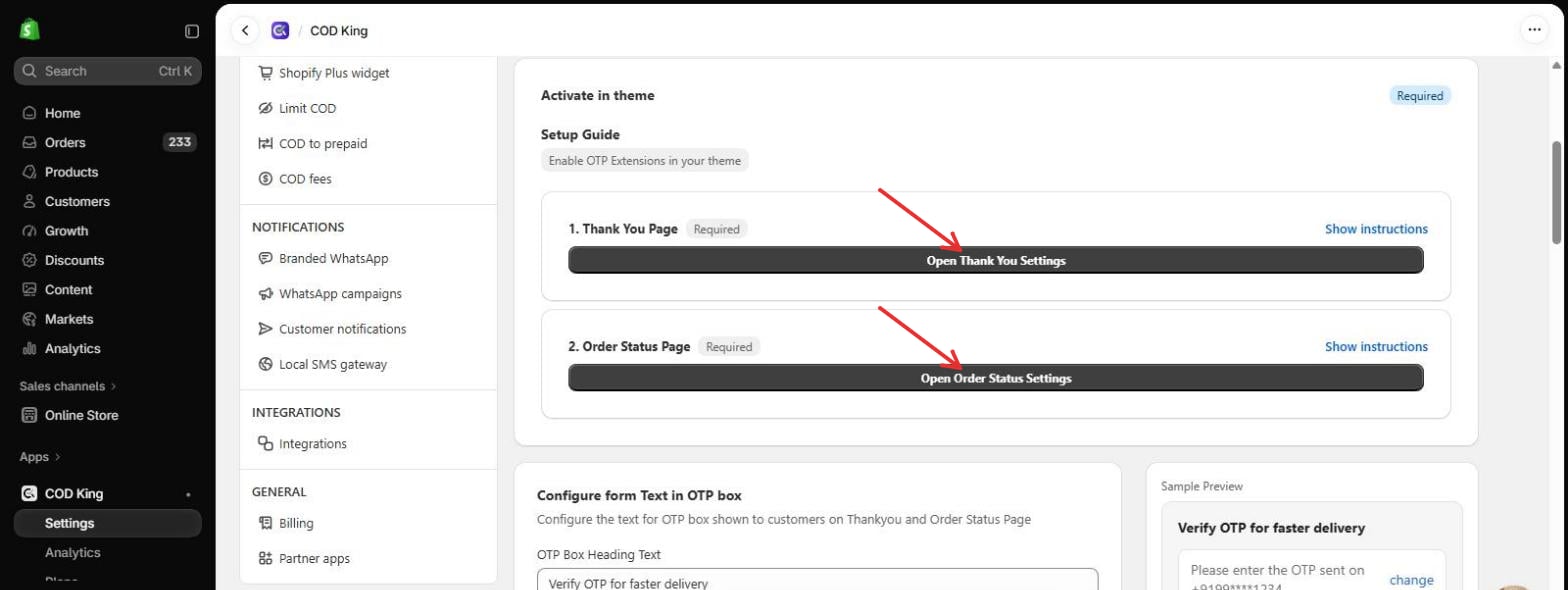The width and height of the screenshot is (1568, 590).
Task: Click the WhatsApp campaigns megaphone icon
Action: click(265, 294)
